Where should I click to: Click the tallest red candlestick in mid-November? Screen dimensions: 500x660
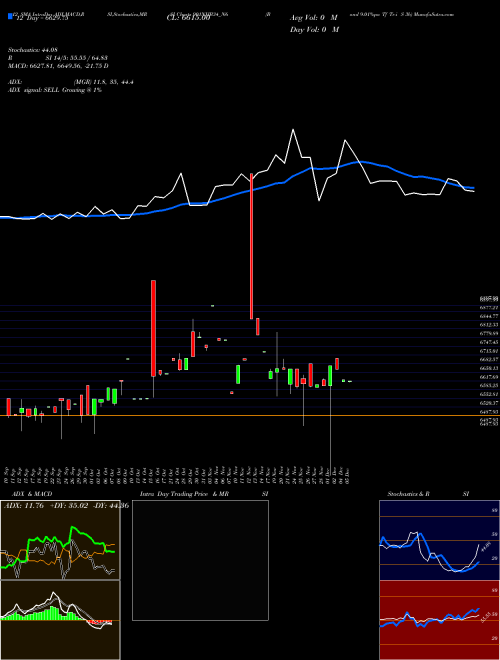tap(251, 246)
